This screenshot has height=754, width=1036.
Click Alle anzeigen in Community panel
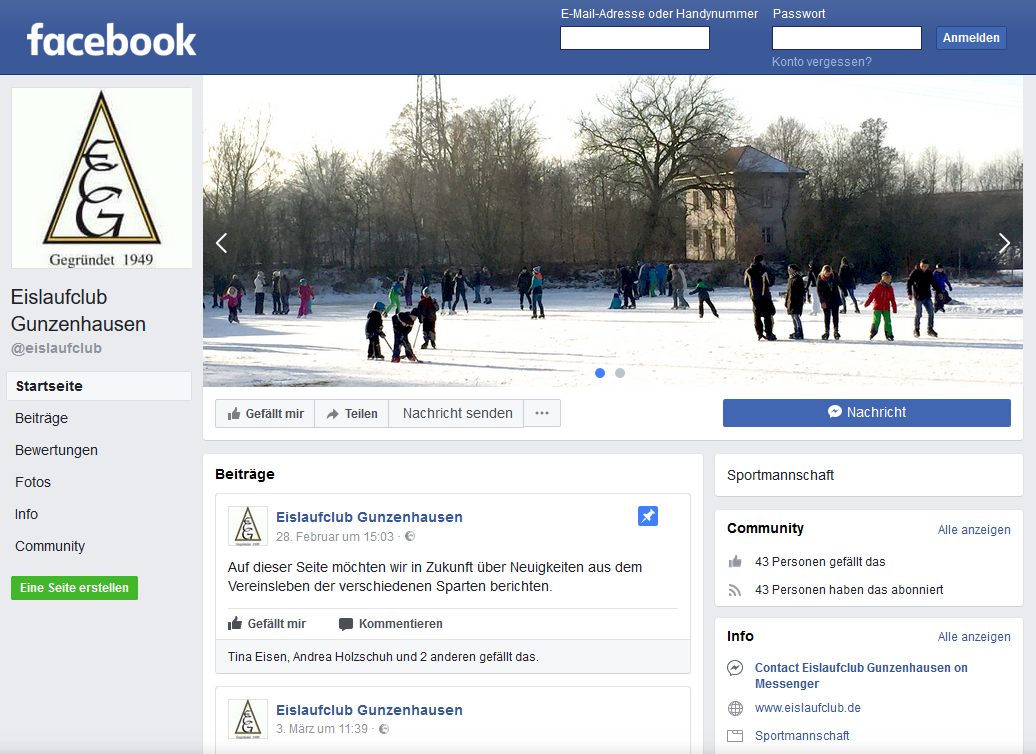tap(974, 529)
